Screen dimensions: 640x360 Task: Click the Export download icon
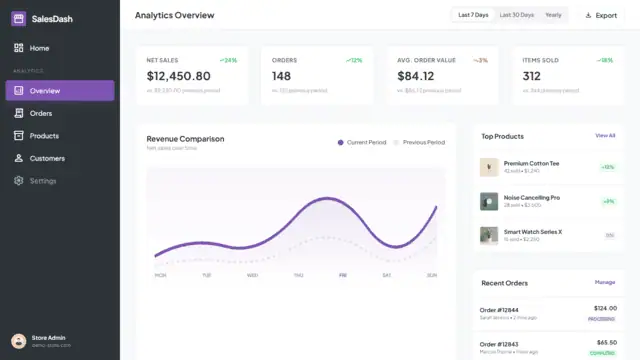click(588, 15)
